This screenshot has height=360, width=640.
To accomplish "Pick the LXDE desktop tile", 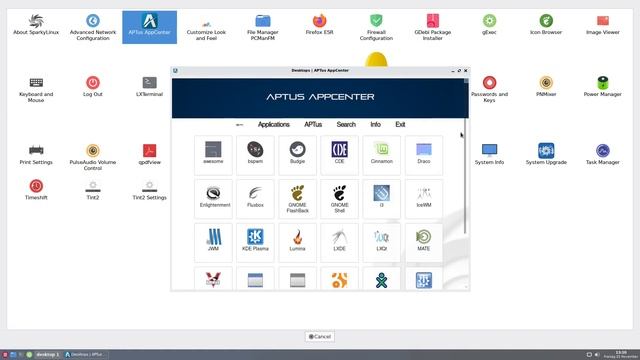I will pyautogui.click(x=340, y=242).
